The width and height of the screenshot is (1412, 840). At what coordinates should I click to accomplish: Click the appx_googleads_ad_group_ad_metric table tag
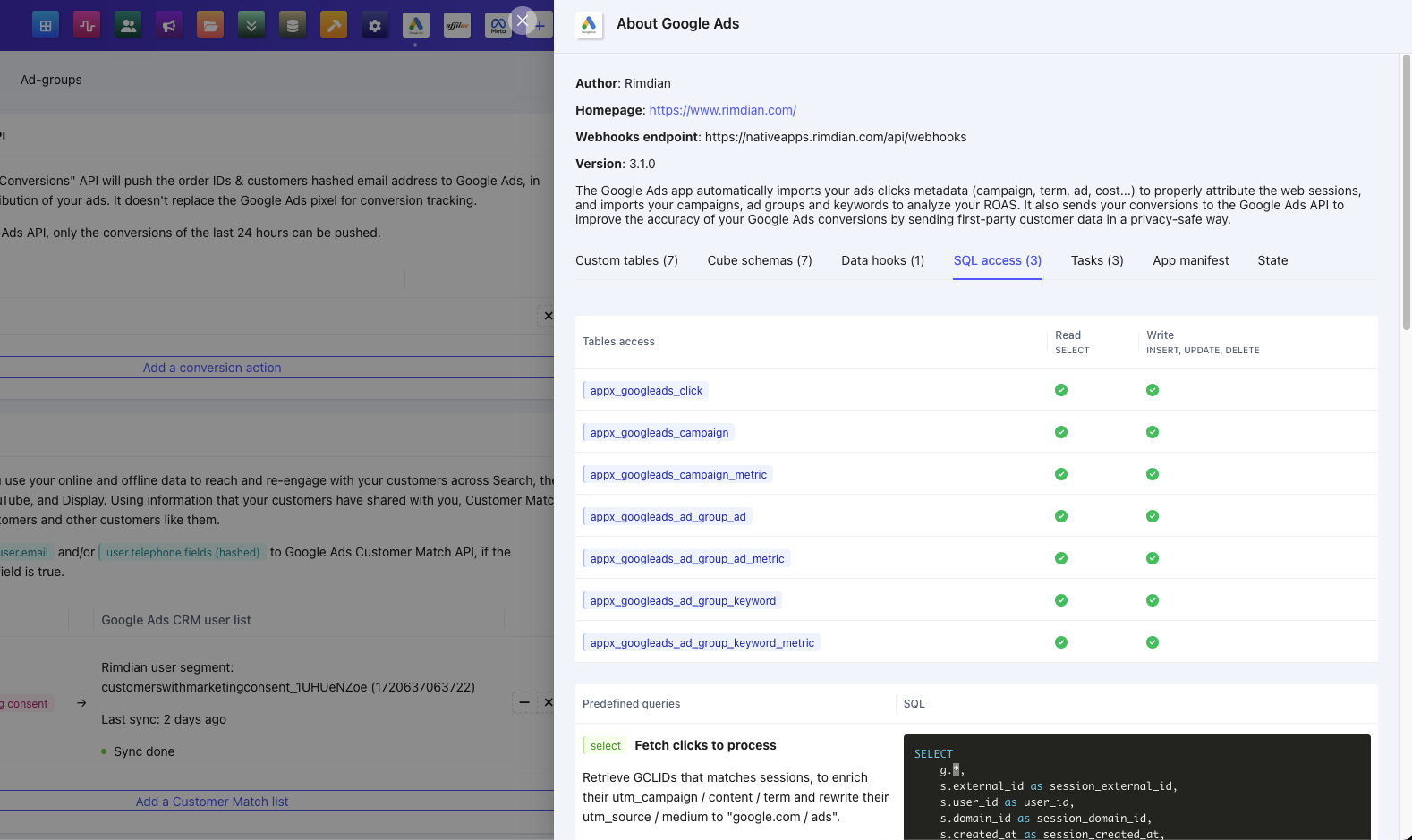(x=686, y=558)
